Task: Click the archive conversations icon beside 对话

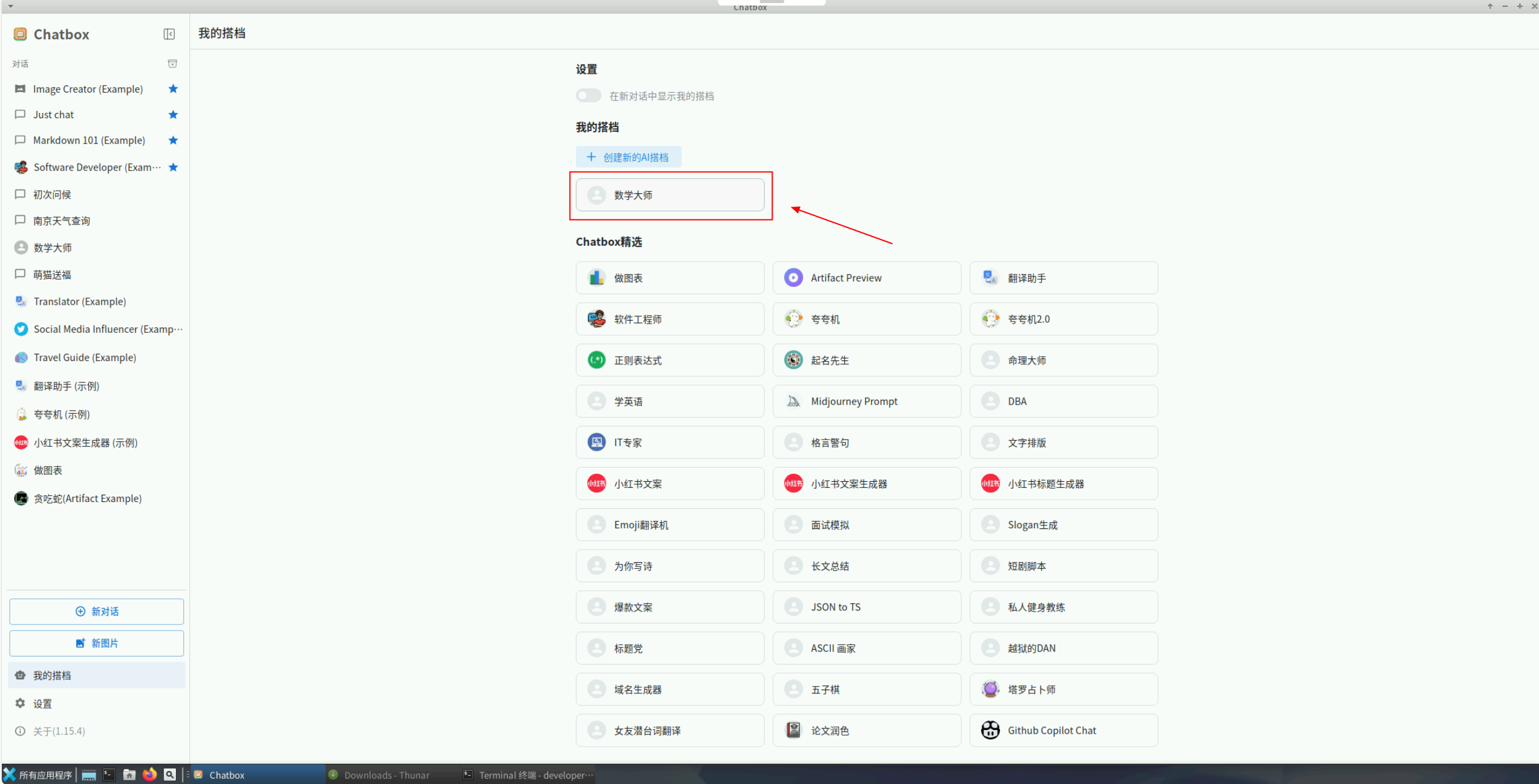Action: pos(172,64)
